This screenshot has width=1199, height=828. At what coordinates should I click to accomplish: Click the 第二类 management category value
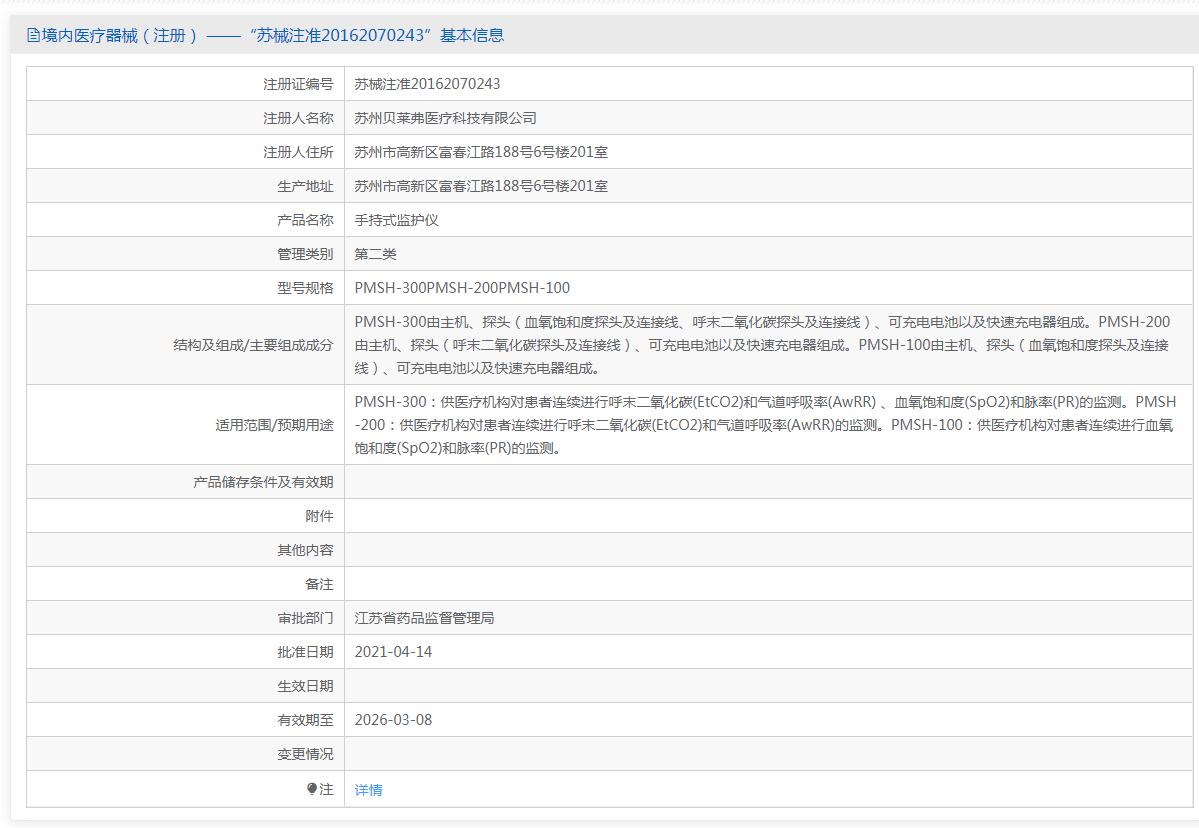point(375,254)
